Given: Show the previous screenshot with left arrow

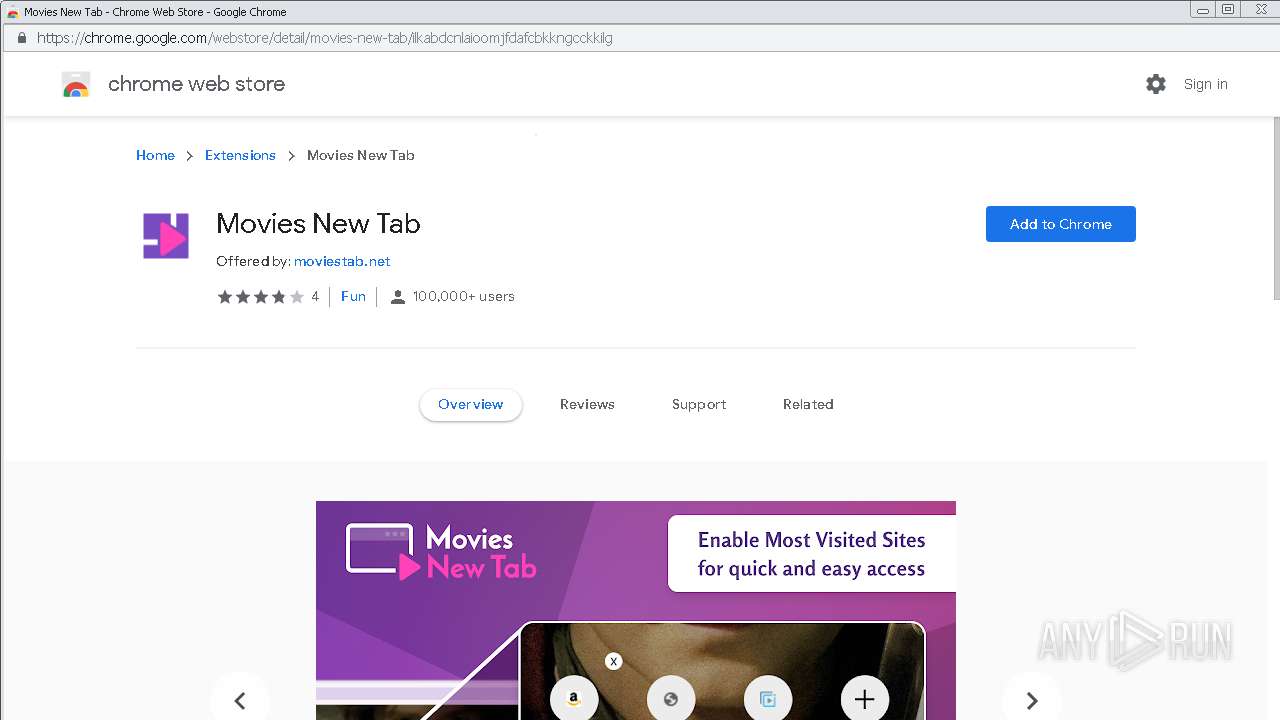Looking at the screenshot, I should pos(240,700).
